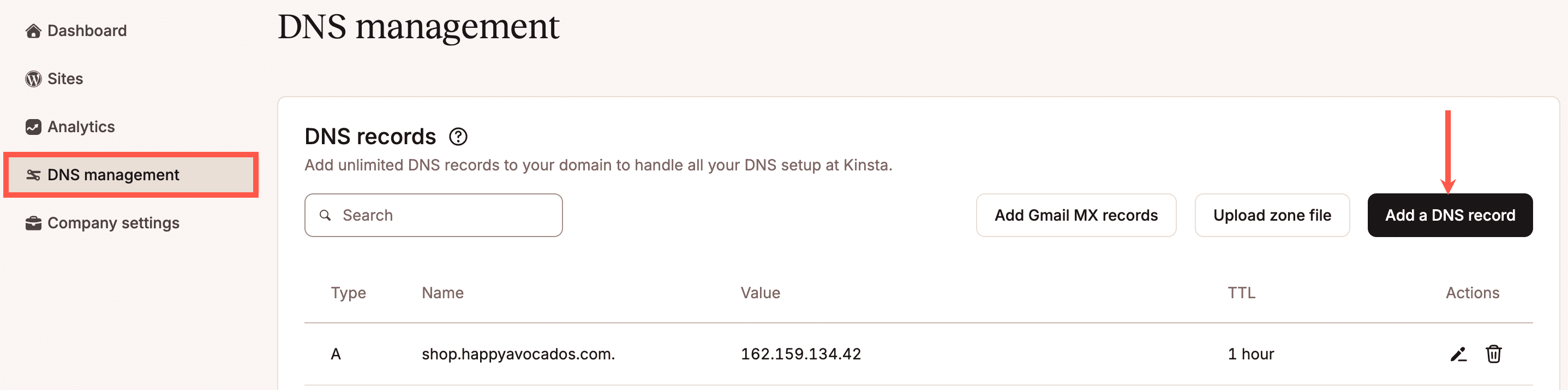Open the Dashboard sidebar entry
The width and height of the screenshot is (1568, 390).
[x=87, y=31]
